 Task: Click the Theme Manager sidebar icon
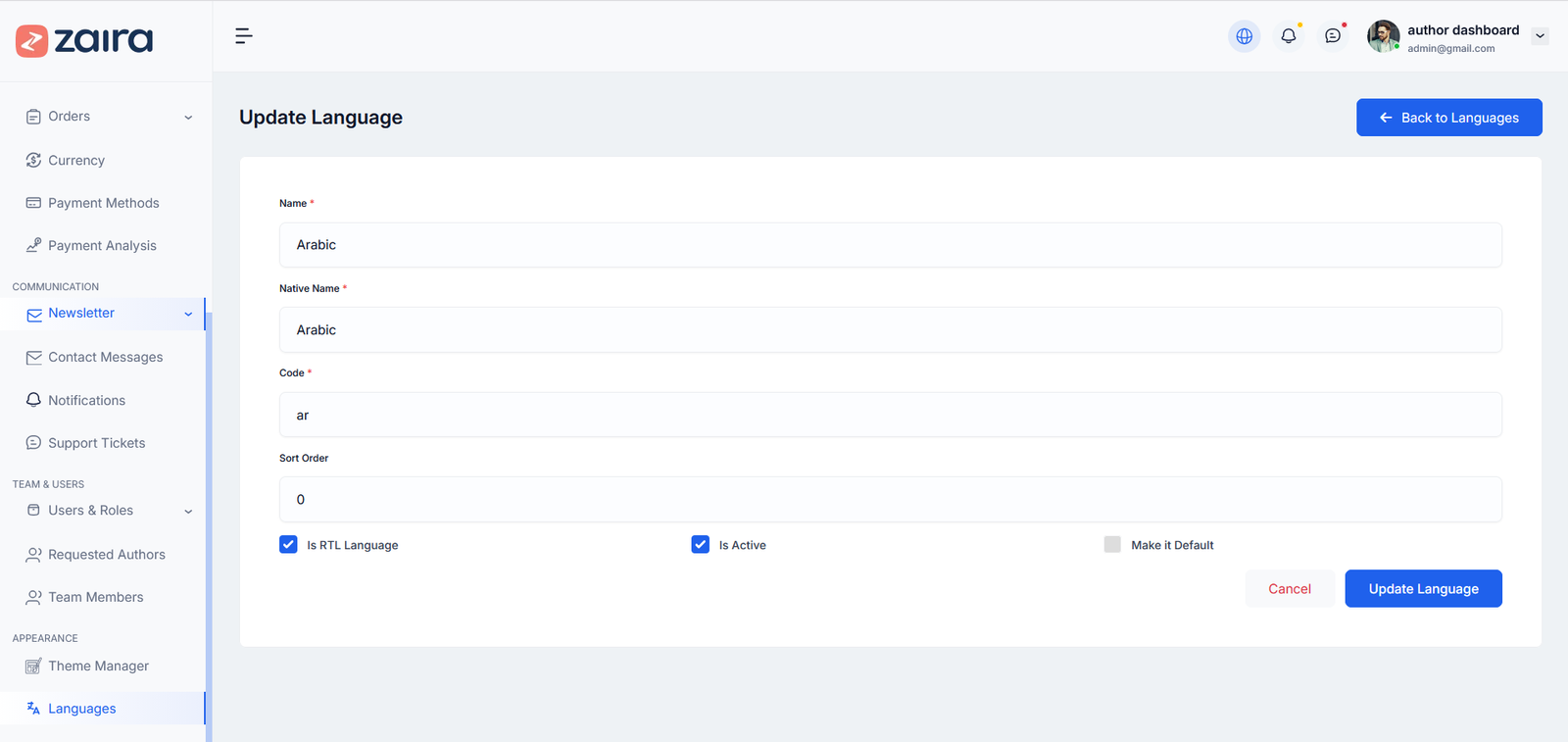(x=33, y=667)
